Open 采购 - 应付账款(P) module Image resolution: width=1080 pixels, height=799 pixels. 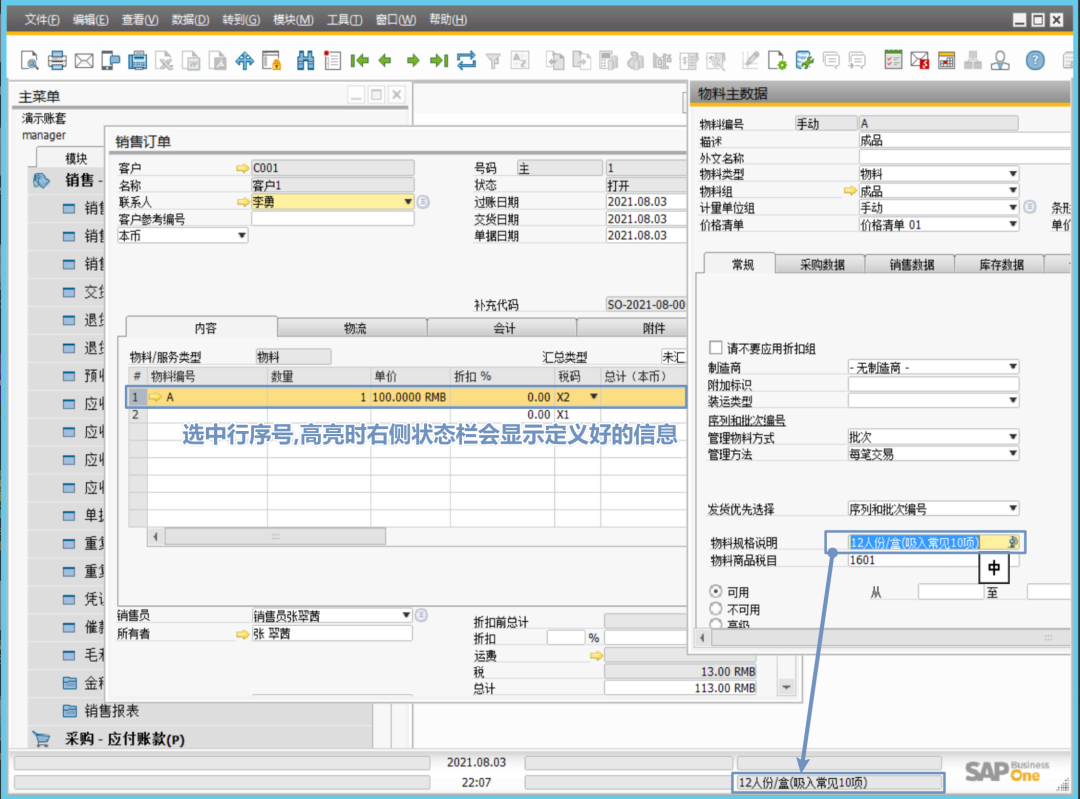tap(125, 739)
